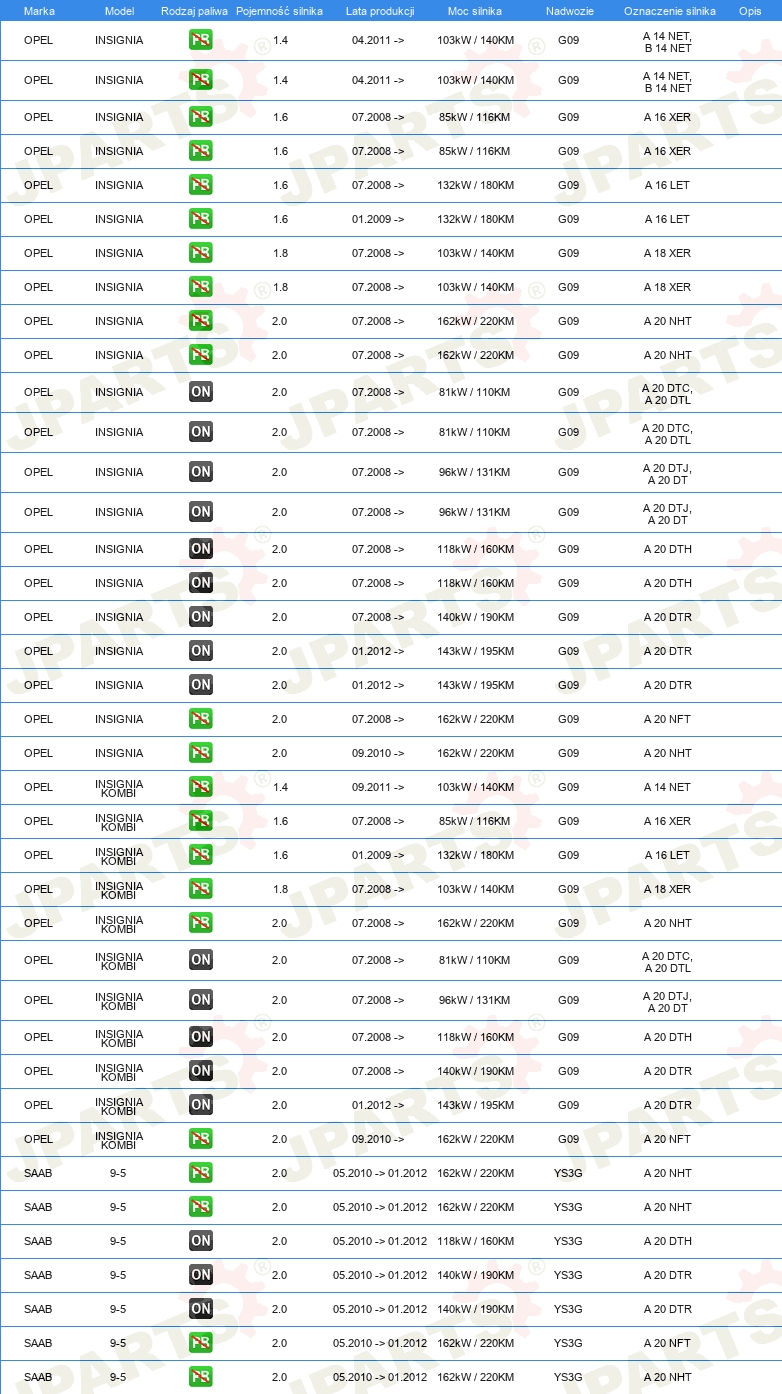Click petrol icon in Insignia 09.2010 A 20 NHT row
This screenshot has width=782, height=1394.
pos(201,753)
